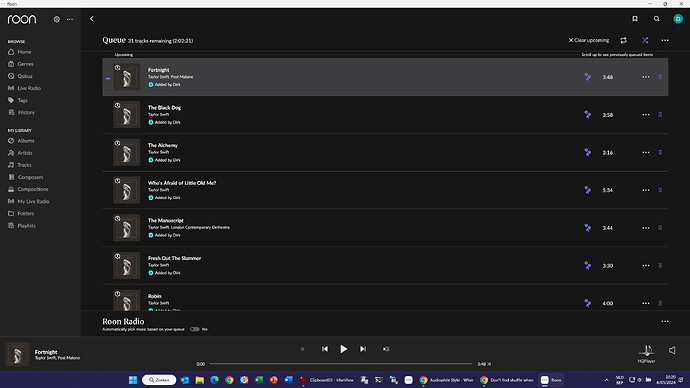The image size is (690, 388).
Task: Open the volume speaker control
Action: tap(672, 350)
